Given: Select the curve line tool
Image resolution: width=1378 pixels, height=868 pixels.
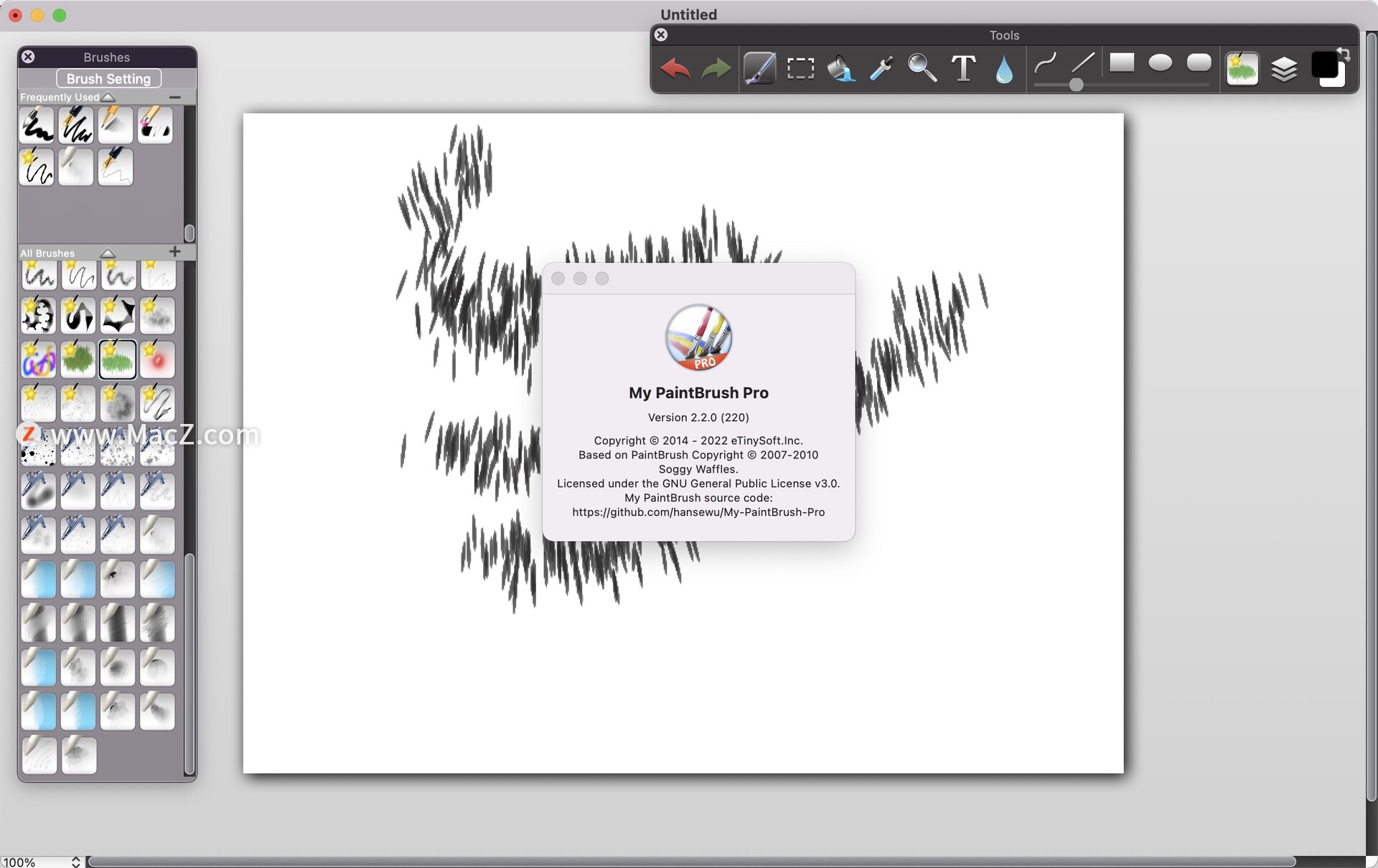Looking at the screenshot, I should click(x=1045, y=65).
